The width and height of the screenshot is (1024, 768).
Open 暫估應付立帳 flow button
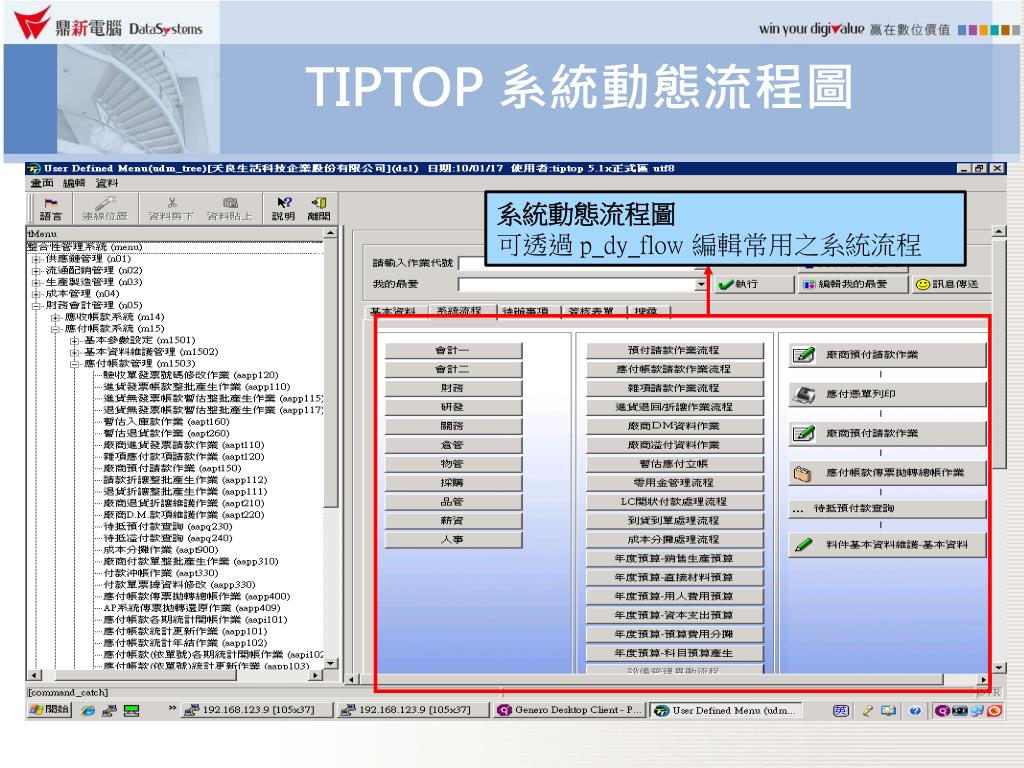pos(675,464)
